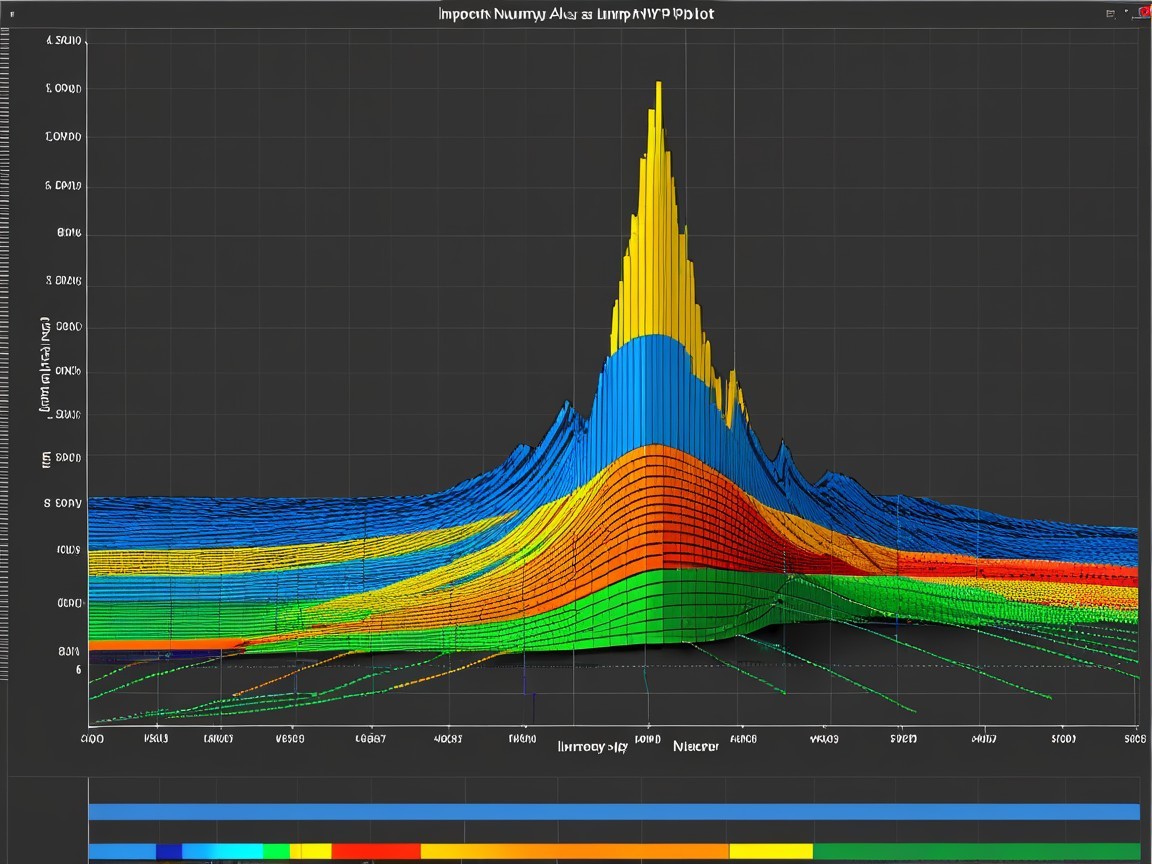This screenshot has width=1152, height=864.
Task: Click the panel layout icon in the title bar
Action: [1110, 14]
